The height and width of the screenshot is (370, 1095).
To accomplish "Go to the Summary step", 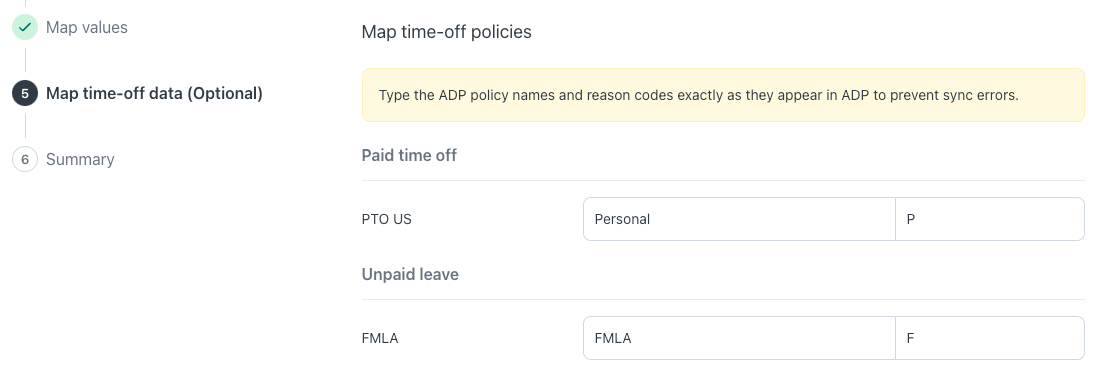I will point(80,159).
